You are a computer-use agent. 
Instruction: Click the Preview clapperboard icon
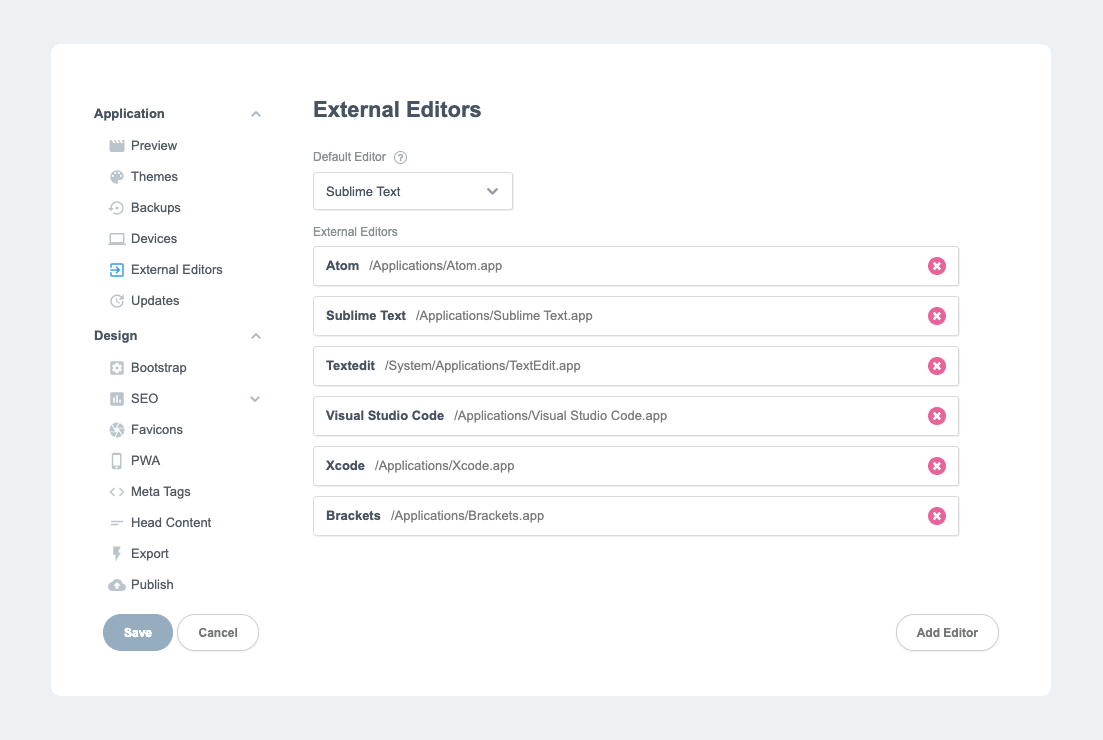(x=117, y=146)
